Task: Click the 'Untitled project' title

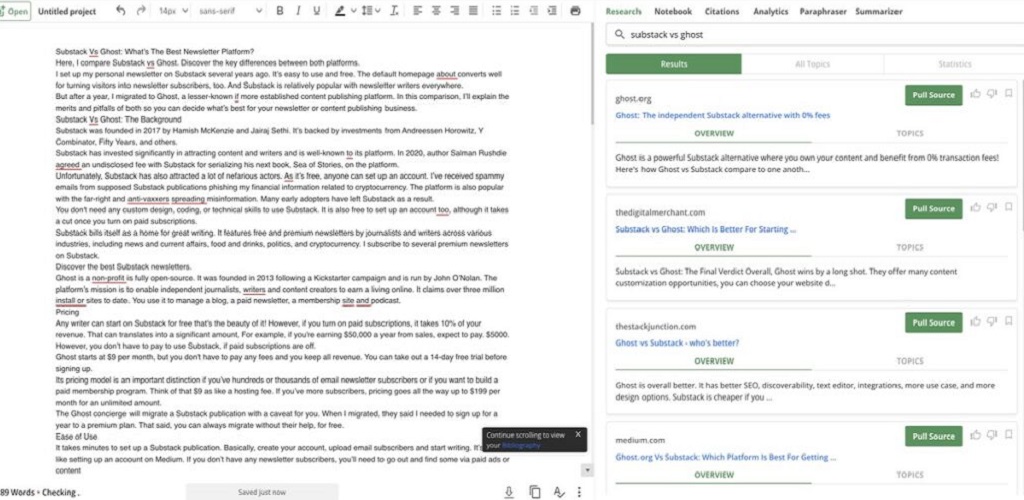Action: point(67,11)
